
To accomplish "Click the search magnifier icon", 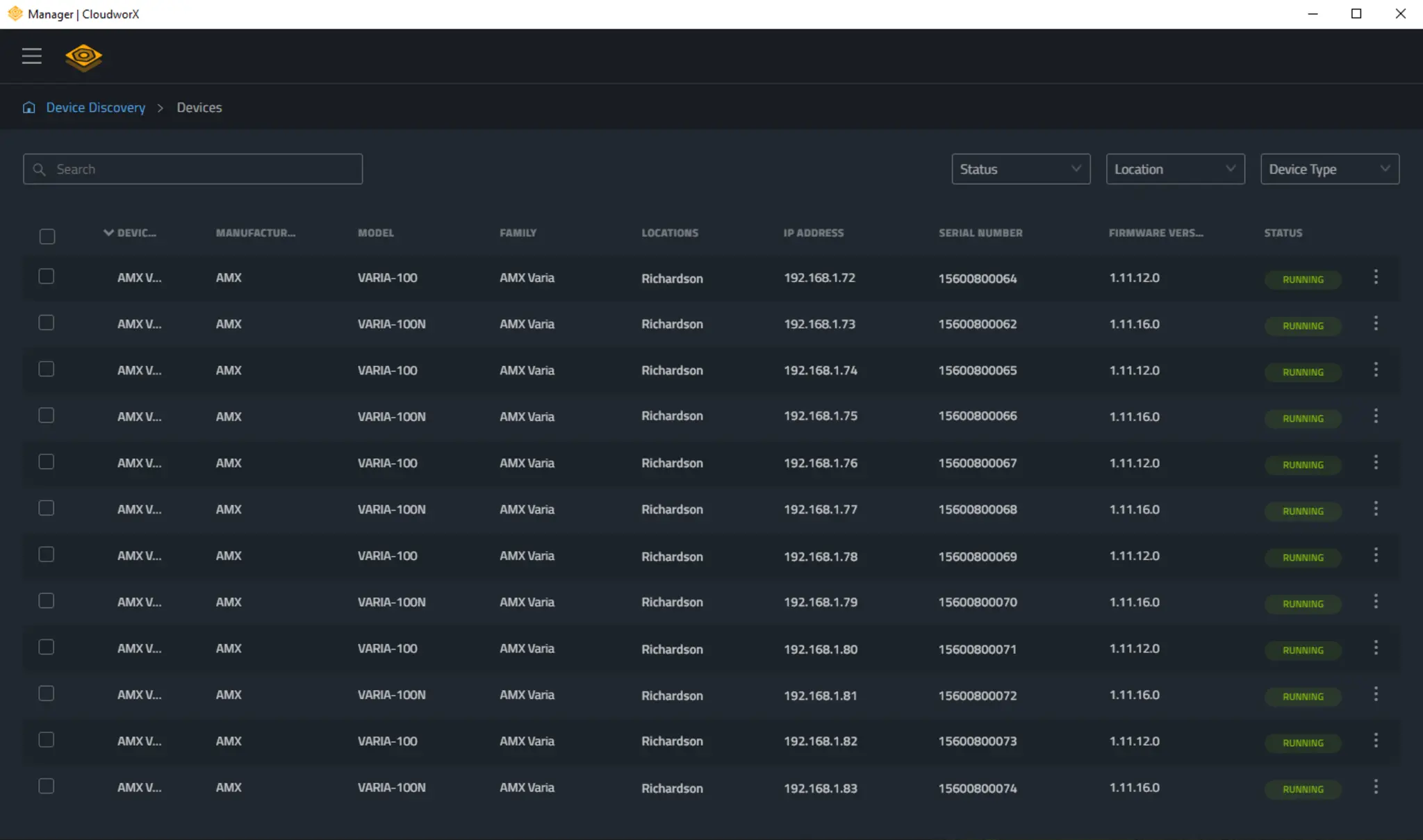I will pos(40,170).
